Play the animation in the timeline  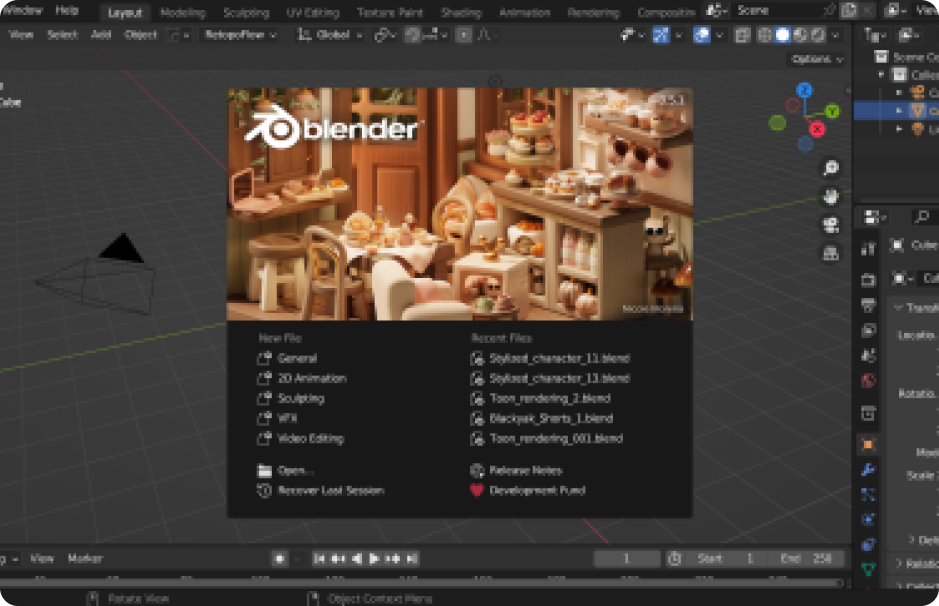[x=374, y=559]
